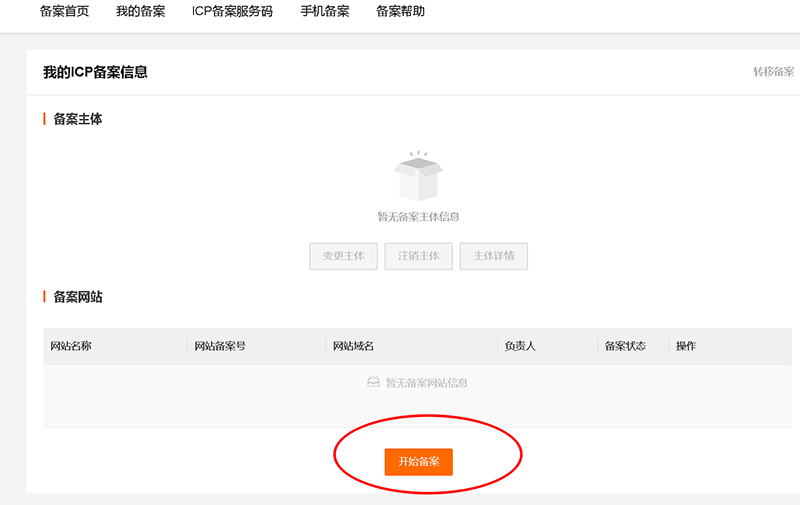Viewport: 800px width, 505px height.
Task: Click the empty box icon under 备案主体
Action: 418,177
